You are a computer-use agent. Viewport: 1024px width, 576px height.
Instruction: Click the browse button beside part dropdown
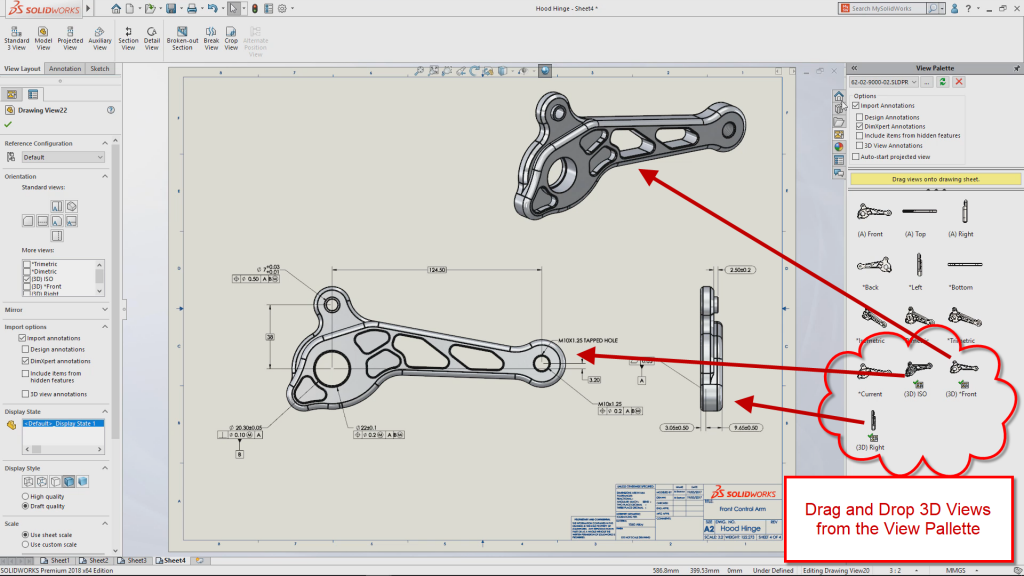(x=927, y=82)
